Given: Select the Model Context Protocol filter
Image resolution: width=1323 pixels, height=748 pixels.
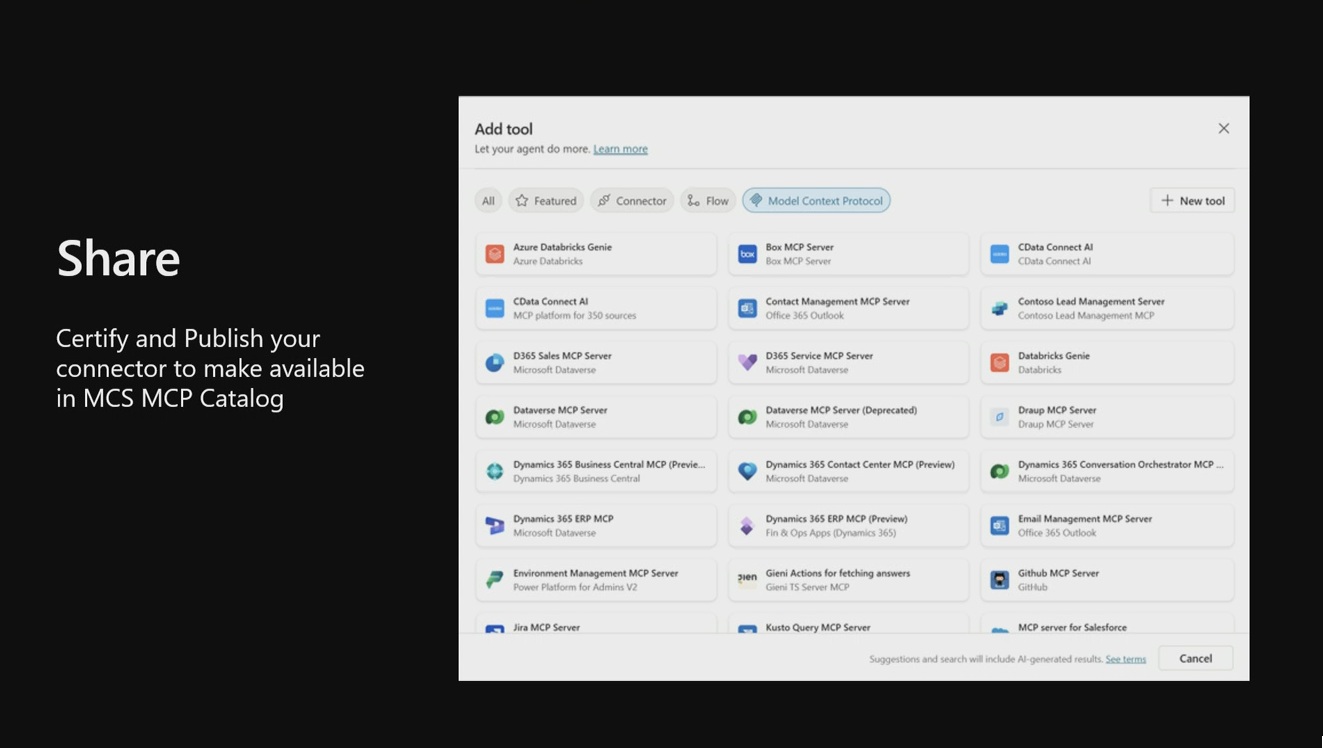Looking at the screenshot, I should coord(816,201).
